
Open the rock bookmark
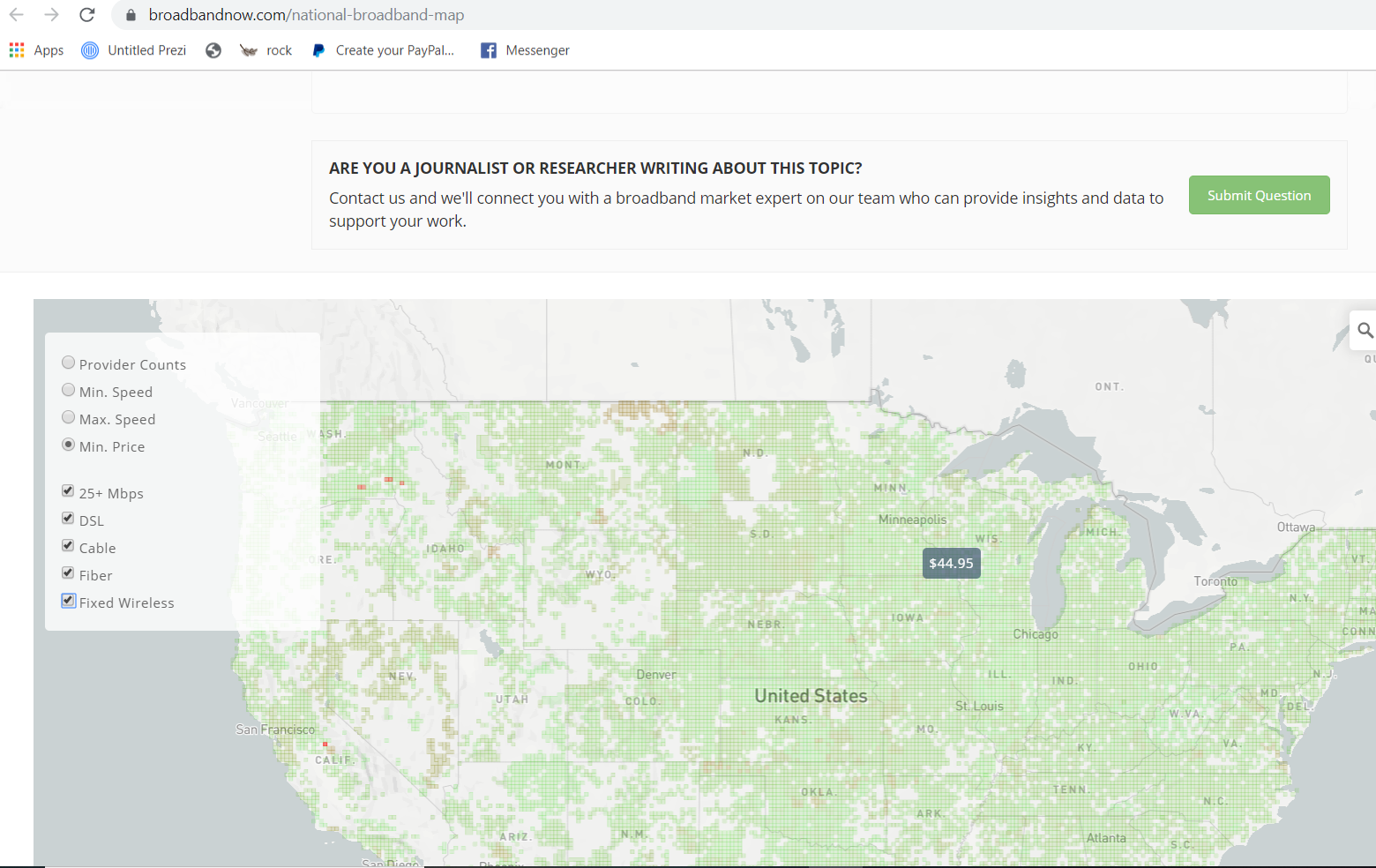pos(266,50)
